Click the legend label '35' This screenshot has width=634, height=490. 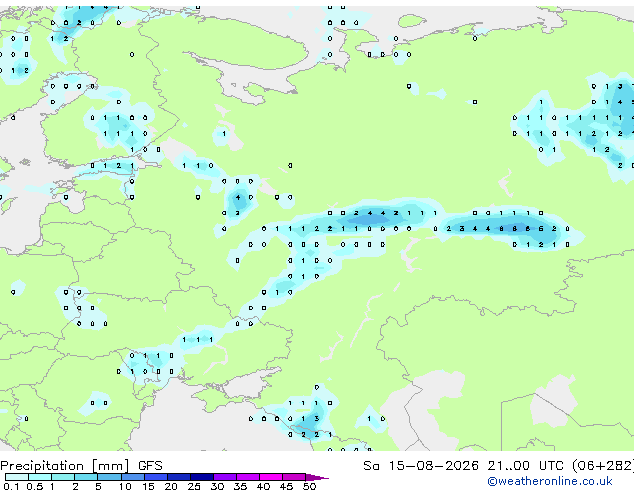point(240,486)
